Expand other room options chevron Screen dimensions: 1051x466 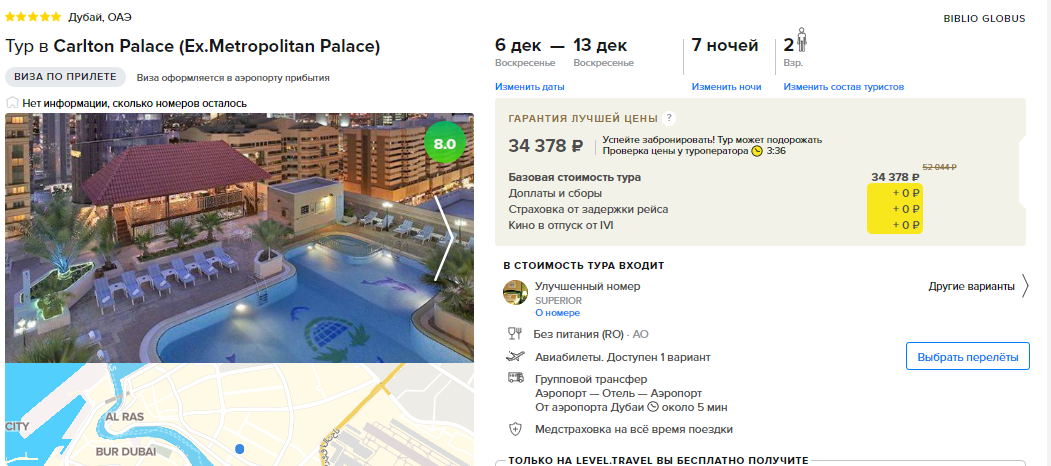coord(1025,286)
